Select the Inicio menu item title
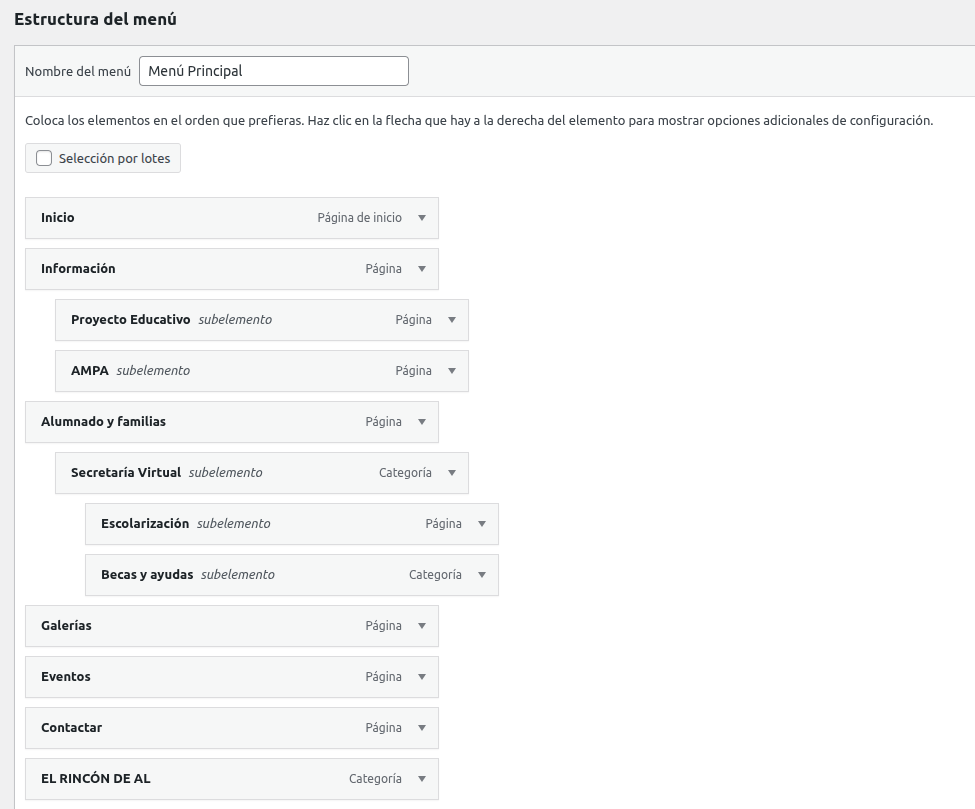 point(58,218)
